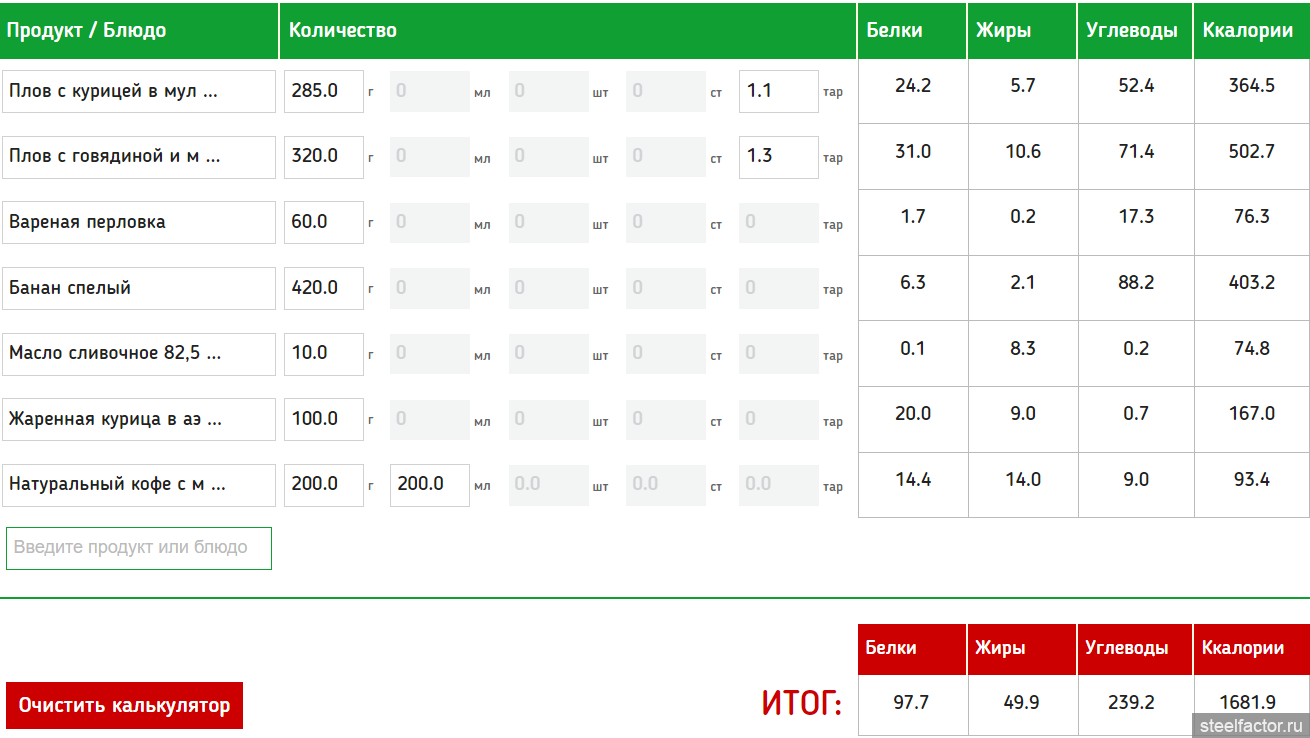Click the тар field showing 1.3
Screen dimensions: 1310x738
pyautogui.click(x=778, y=157)
